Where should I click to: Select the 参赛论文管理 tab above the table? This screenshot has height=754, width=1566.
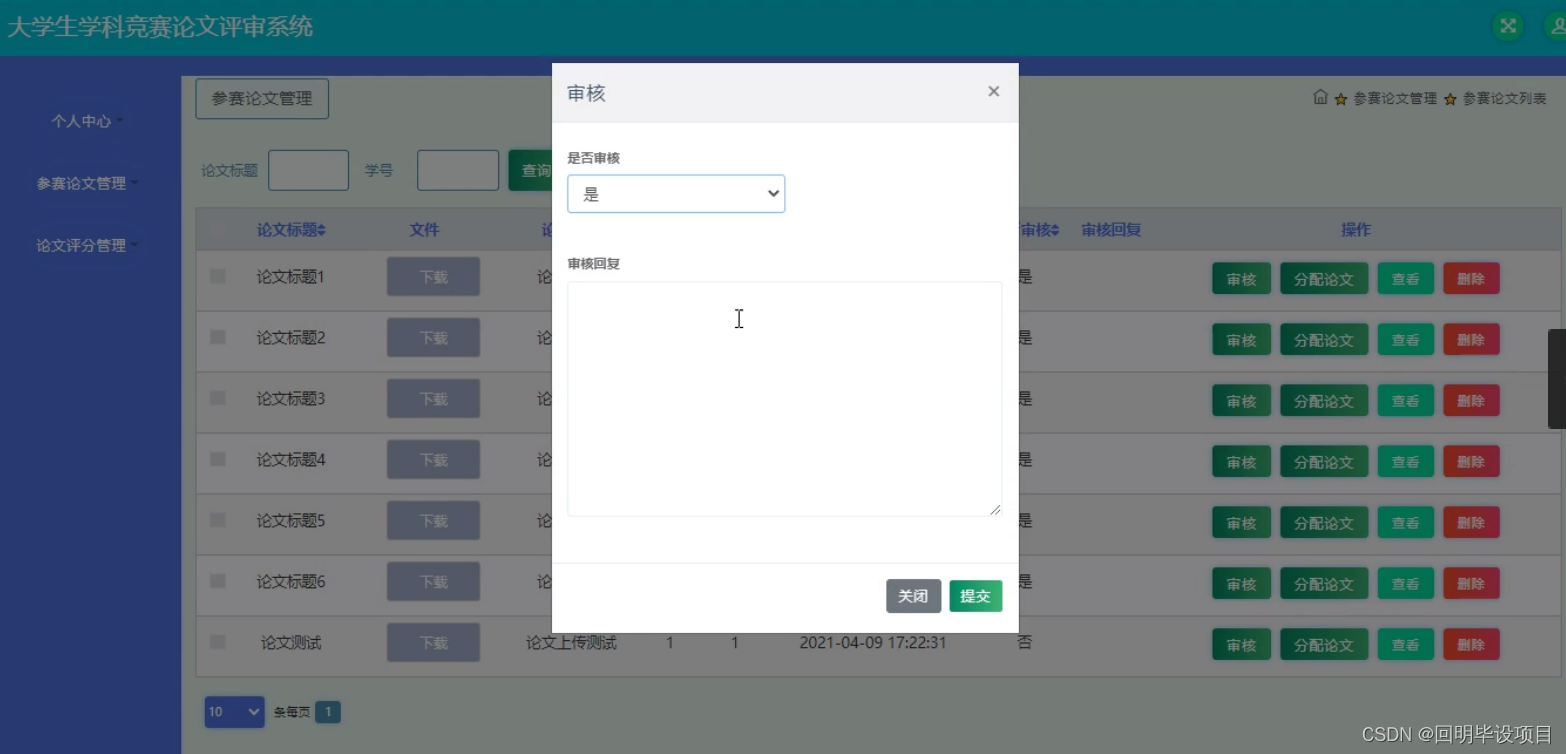click(x=262, y=98)
